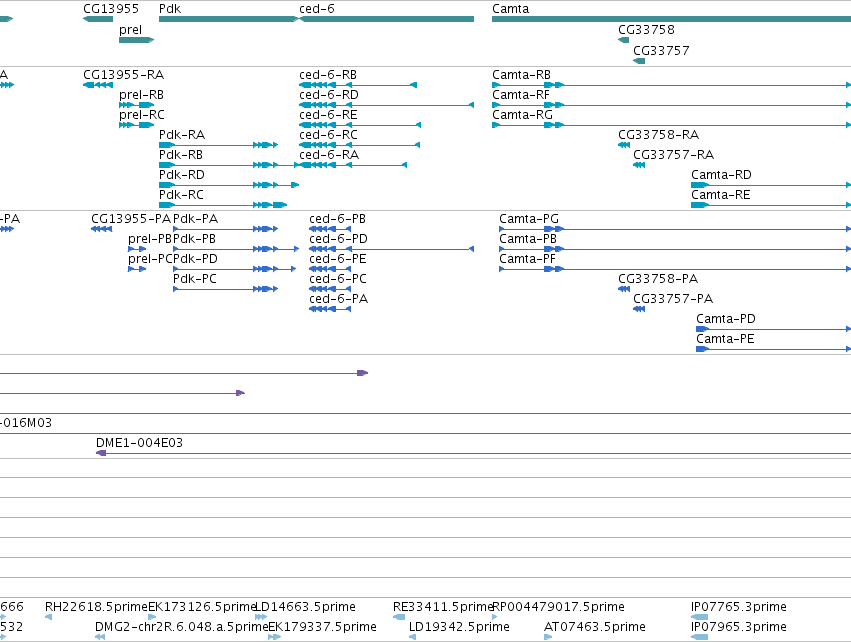
Task: Click the RP004479017.5prime EST label
Action: (558, 607)
